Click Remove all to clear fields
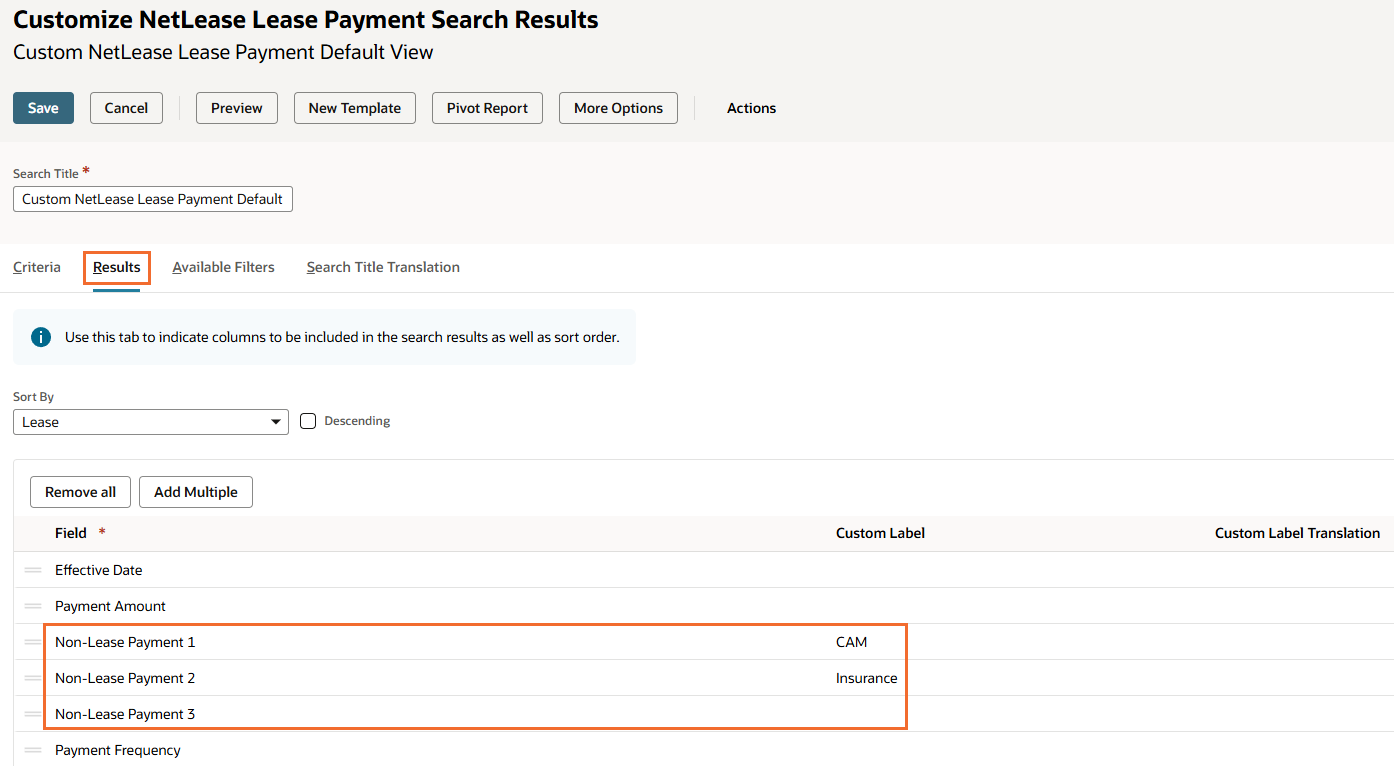 80,492
